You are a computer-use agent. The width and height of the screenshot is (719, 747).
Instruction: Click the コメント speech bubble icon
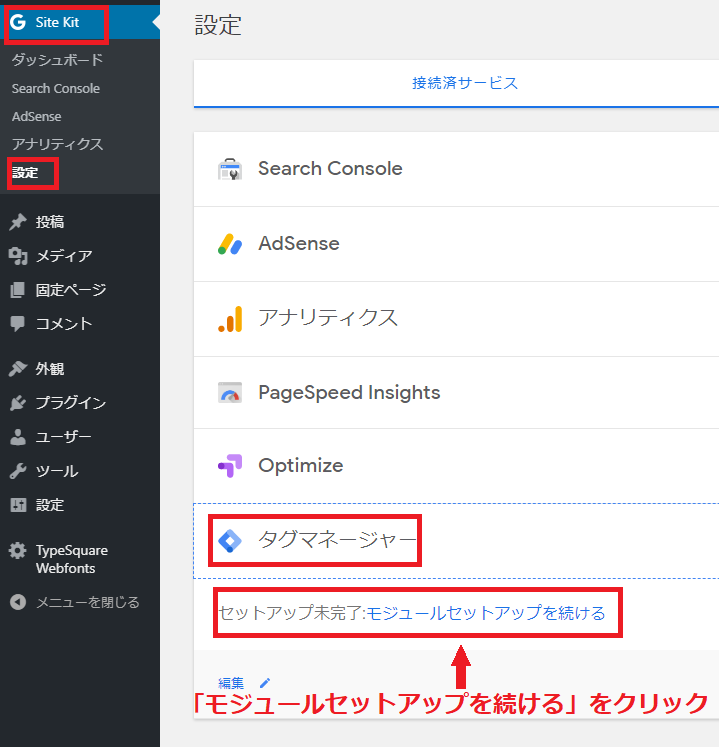click(x=18, y=323)
